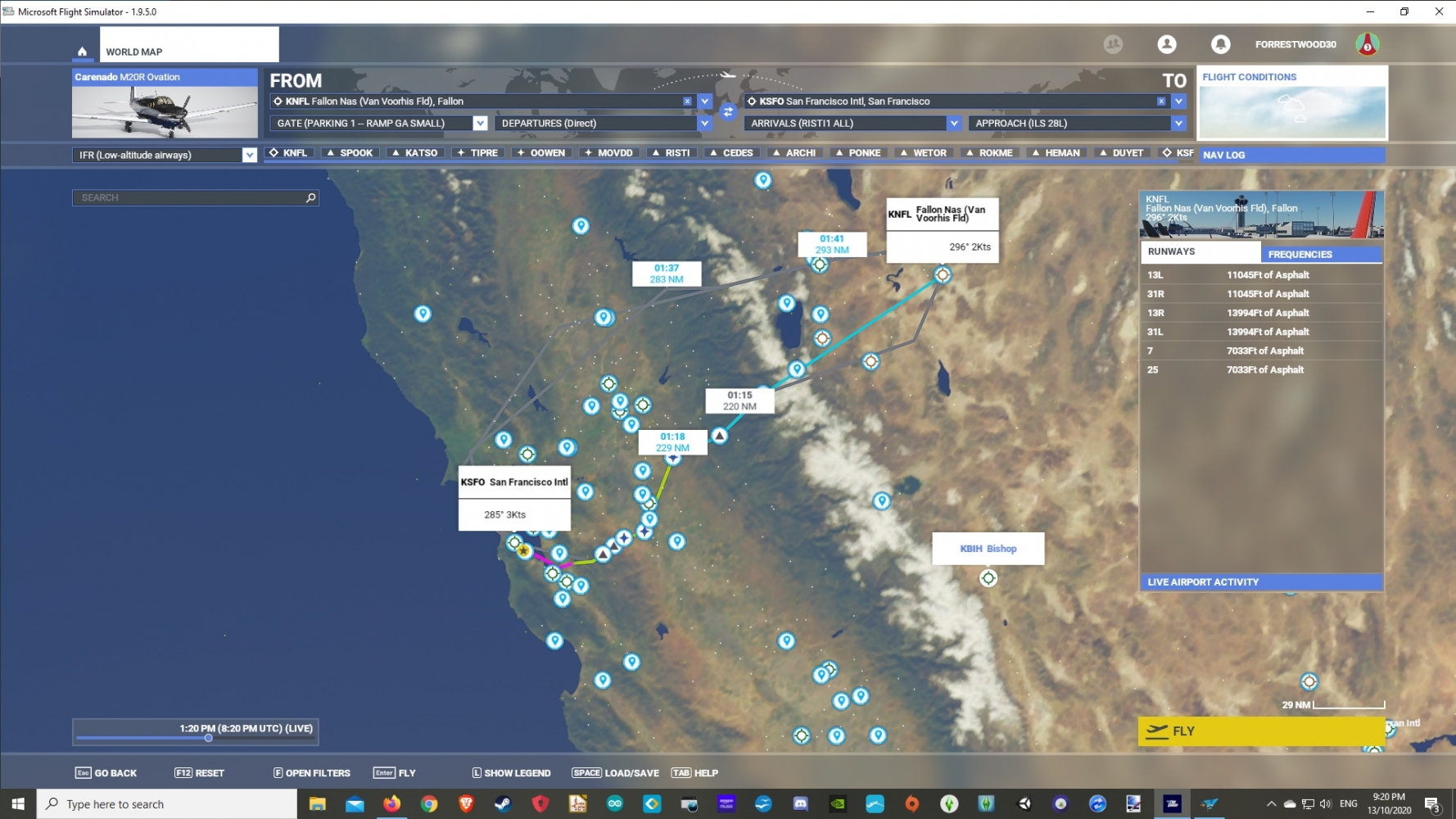Open Windows Start menu
The image size is (1456, 819).
pos(18,804)
